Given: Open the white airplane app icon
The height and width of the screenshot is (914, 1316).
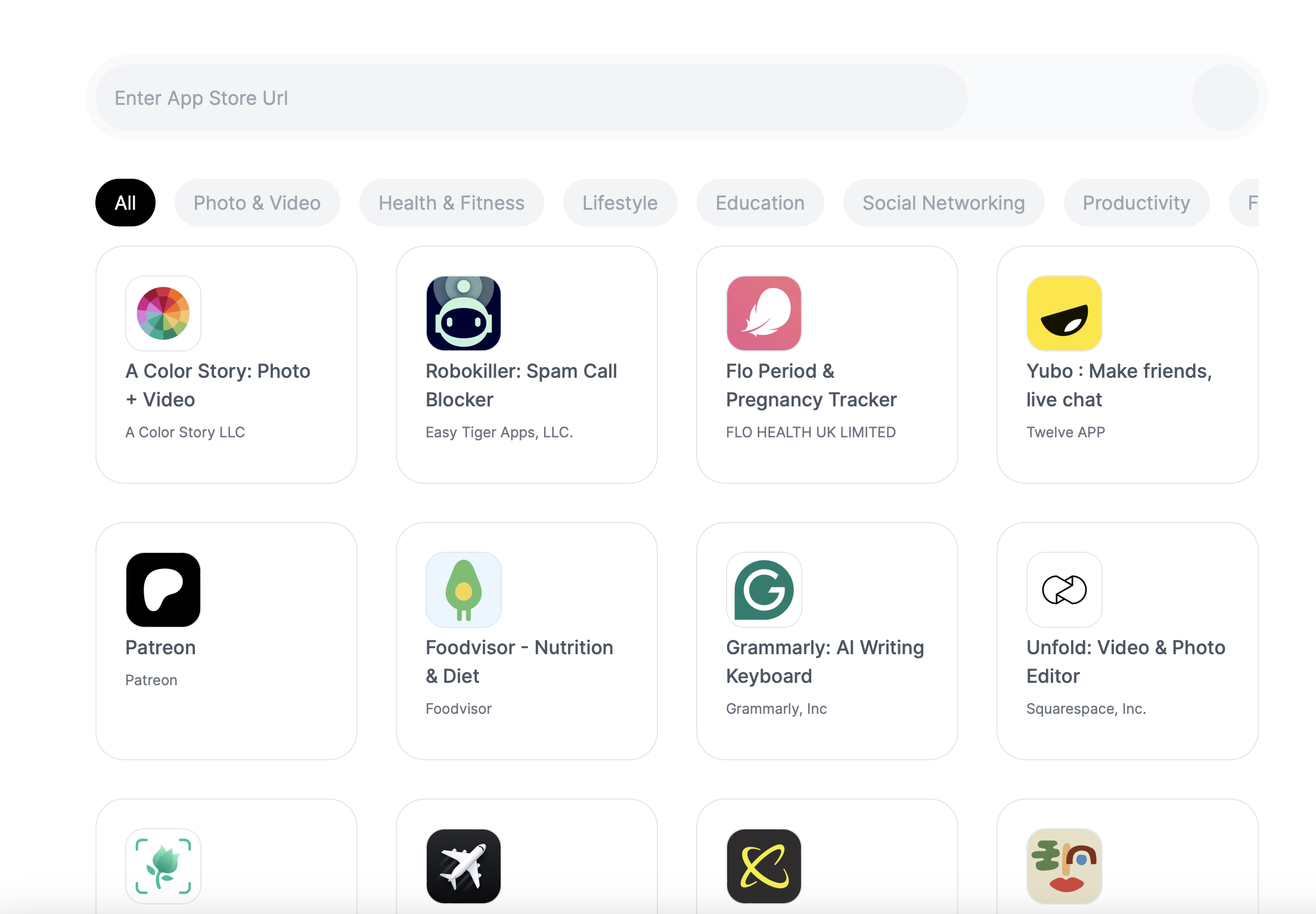Looking at the screenshot, I should point(464,866).
